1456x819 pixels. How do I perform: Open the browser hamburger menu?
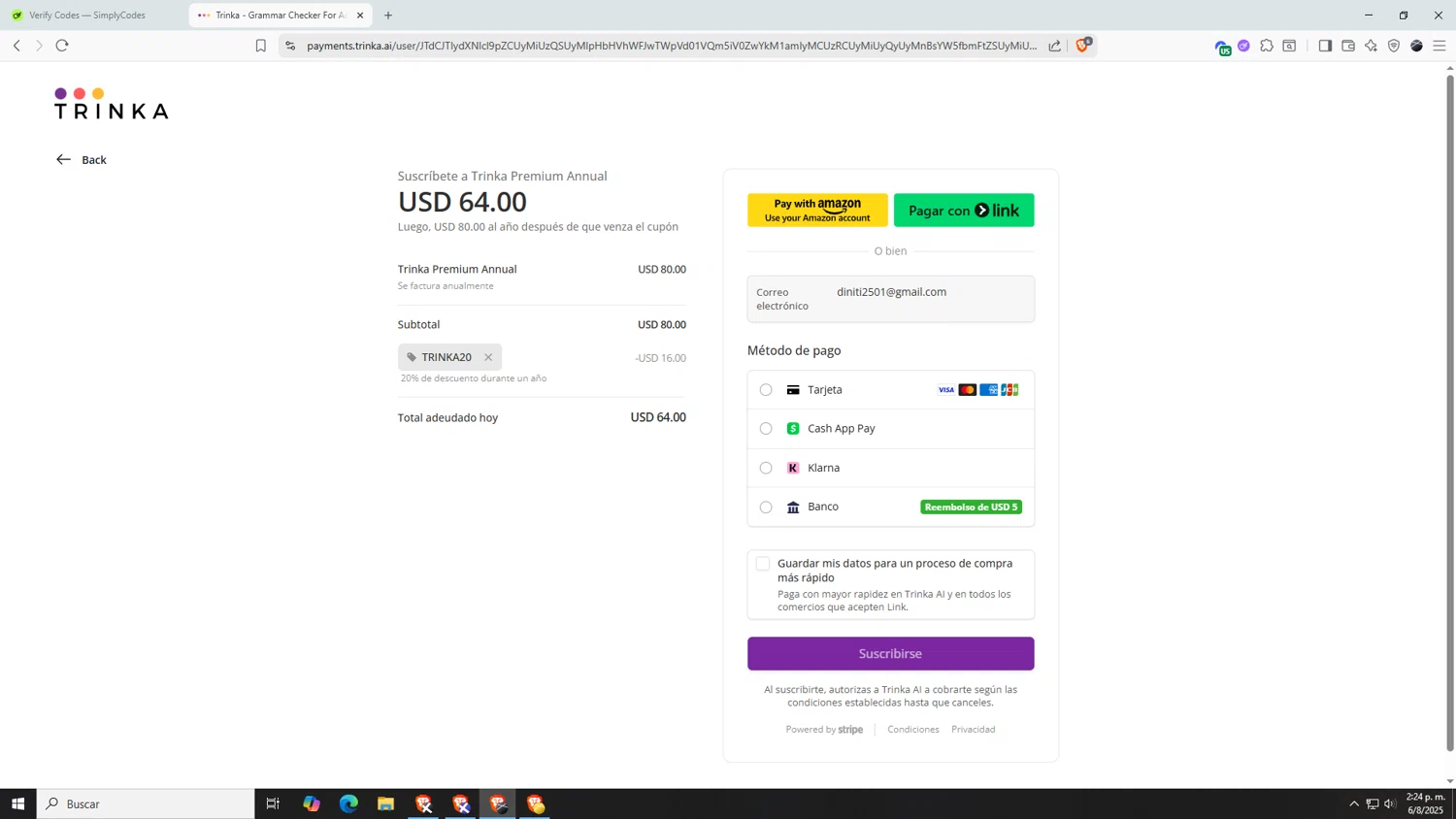coord(1439,46)
